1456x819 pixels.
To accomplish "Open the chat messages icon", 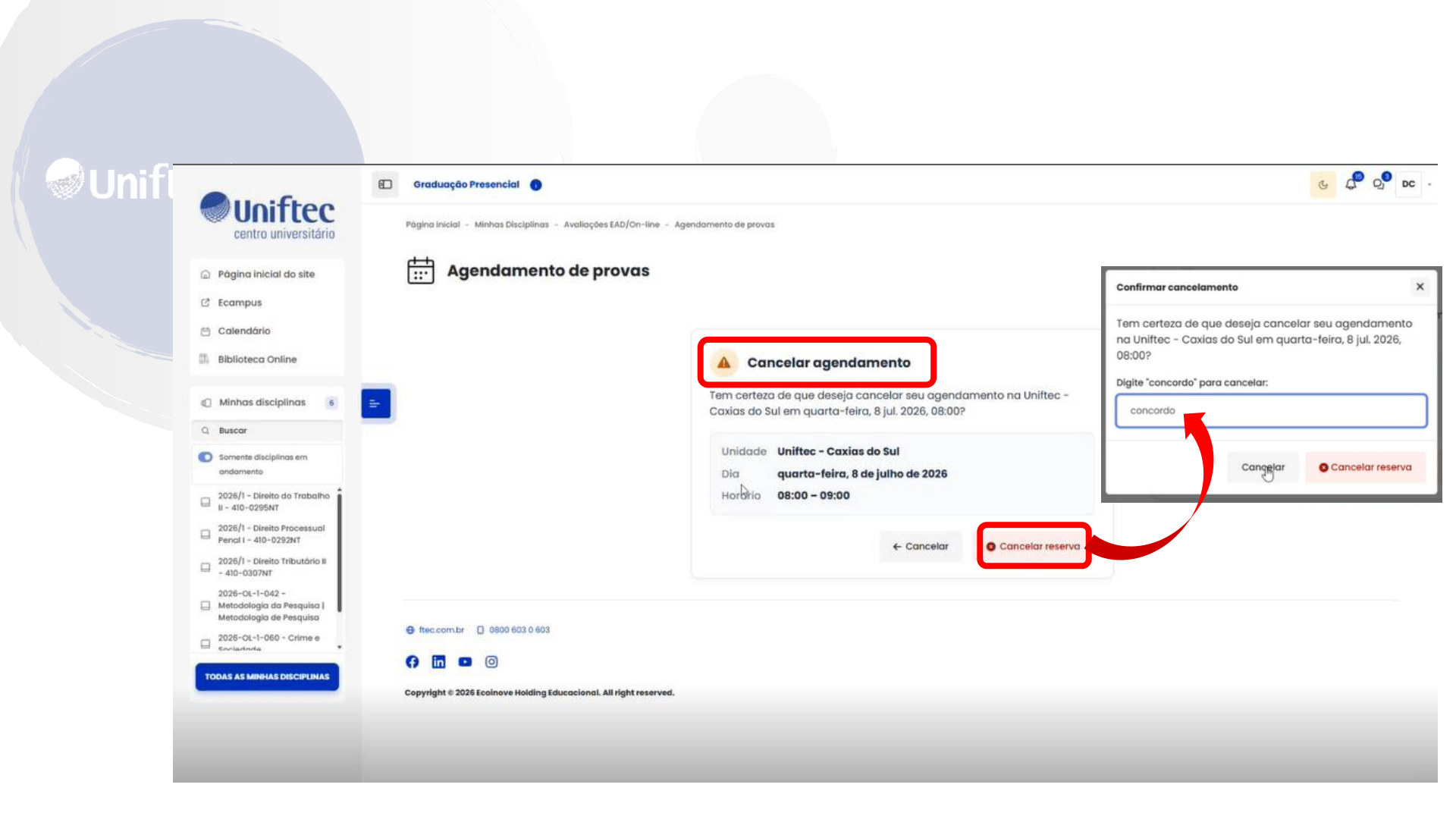I will [x=1380, y=183].
